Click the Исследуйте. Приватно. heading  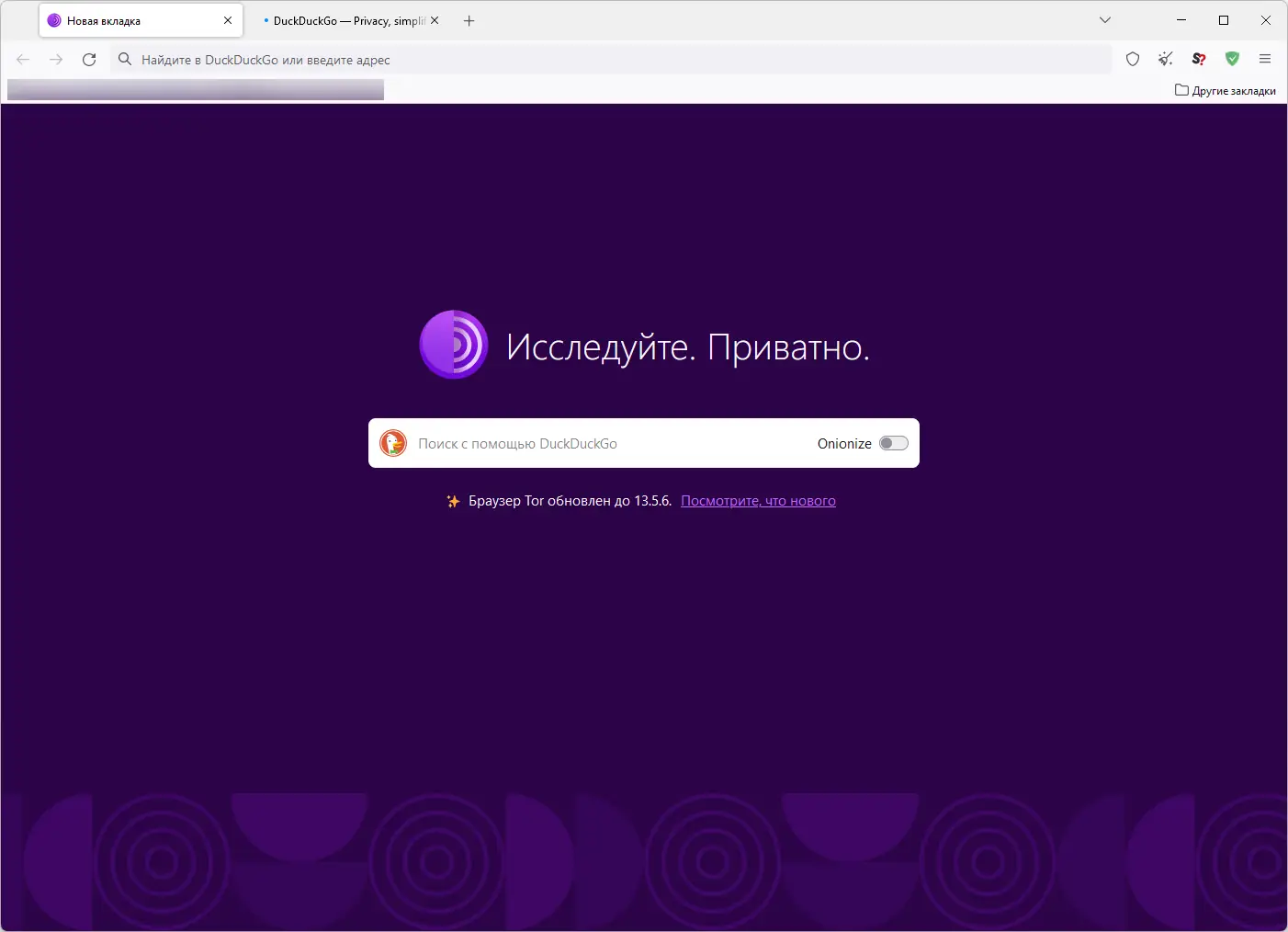pos(688,347)
